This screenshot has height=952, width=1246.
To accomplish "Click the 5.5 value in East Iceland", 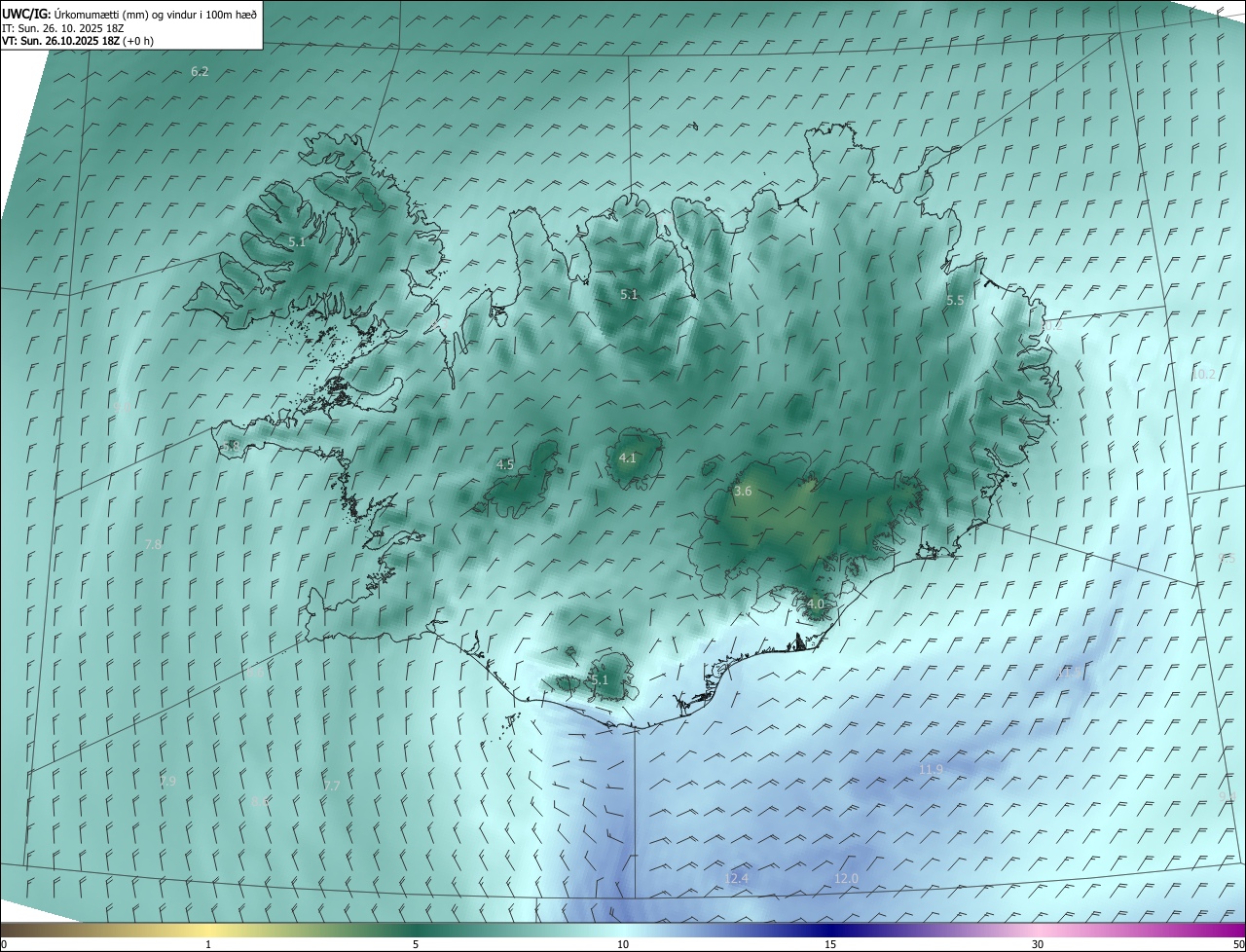I will pos(955,301).
